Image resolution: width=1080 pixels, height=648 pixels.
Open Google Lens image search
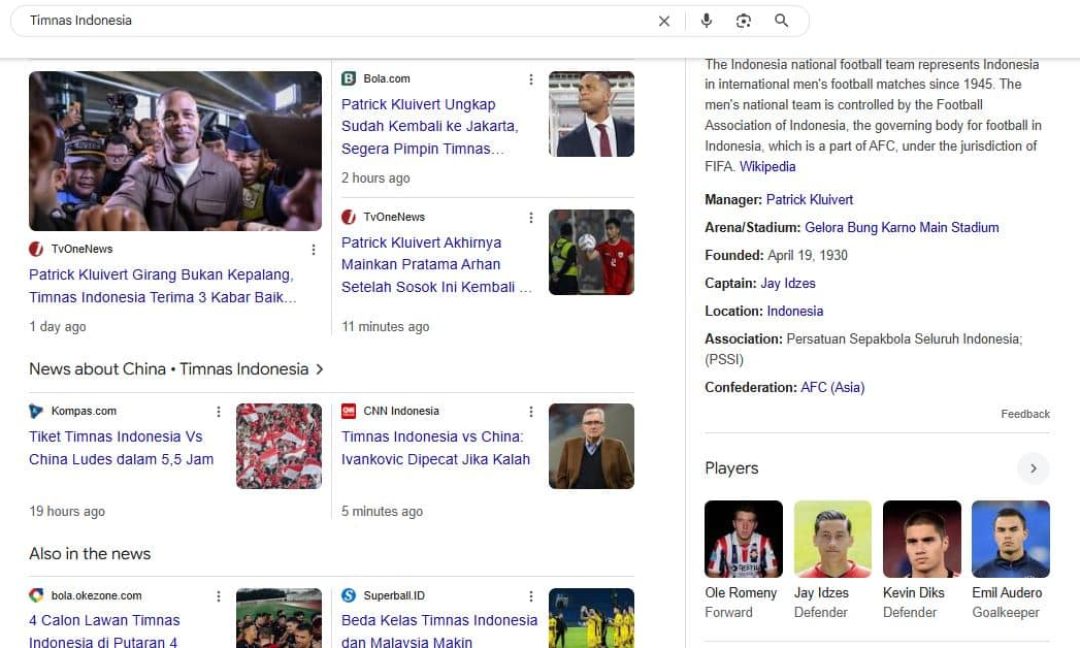click(x=743, y=20)
